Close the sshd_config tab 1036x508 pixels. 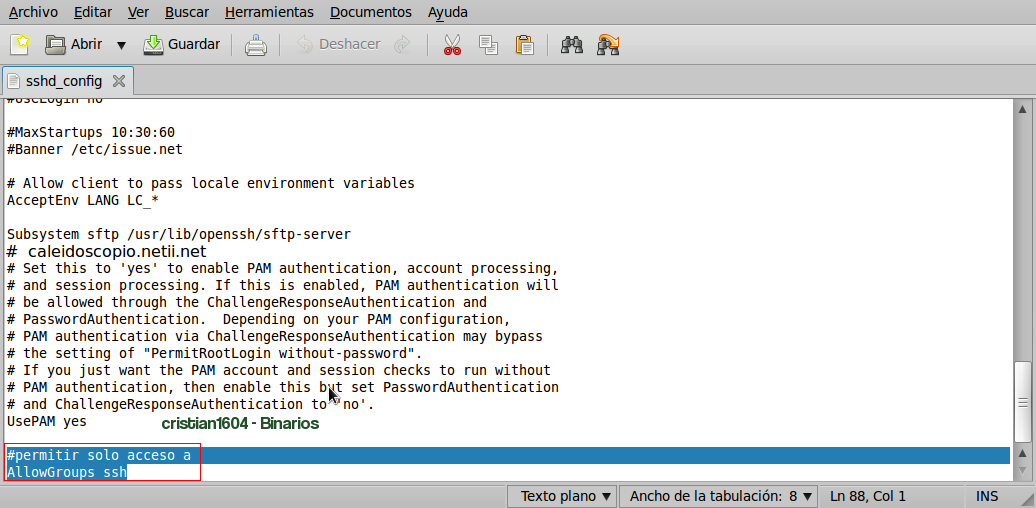119,81
